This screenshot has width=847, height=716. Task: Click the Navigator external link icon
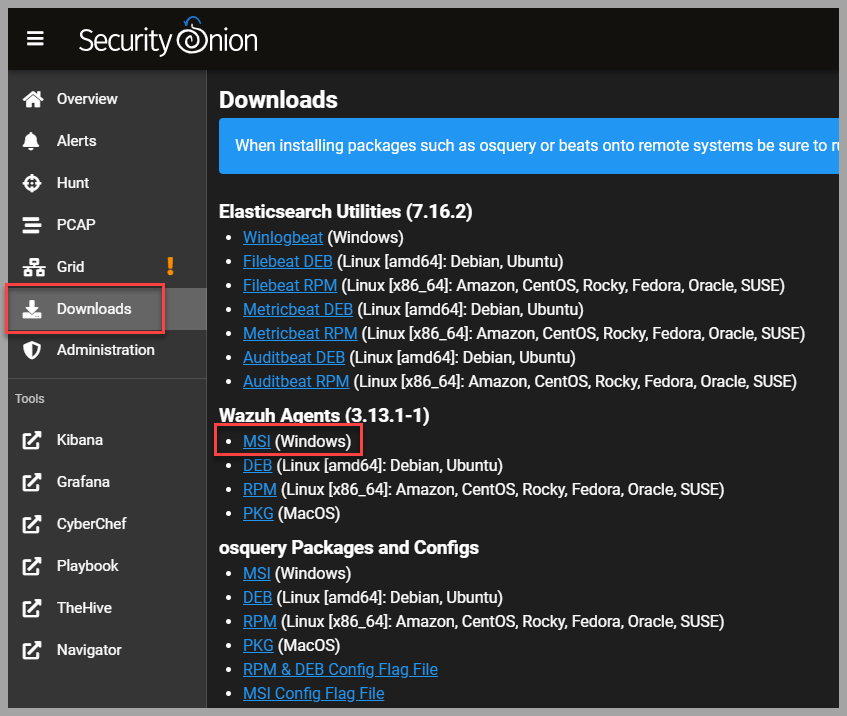click(x=31, y=650)
